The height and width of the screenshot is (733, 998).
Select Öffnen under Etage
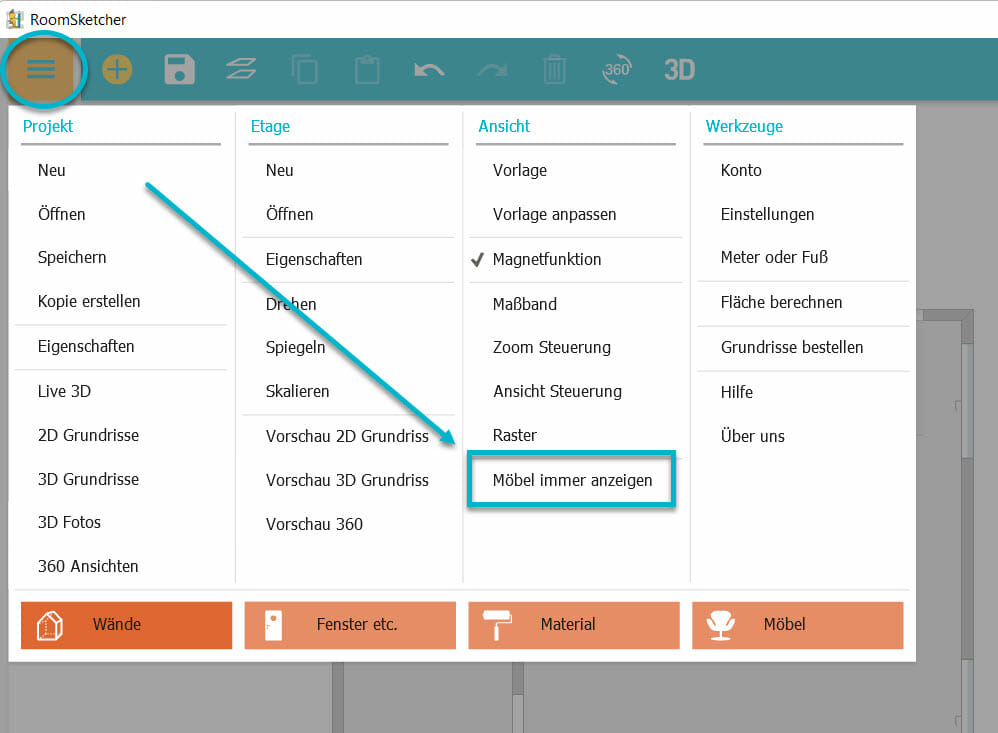tap(290, 214)
